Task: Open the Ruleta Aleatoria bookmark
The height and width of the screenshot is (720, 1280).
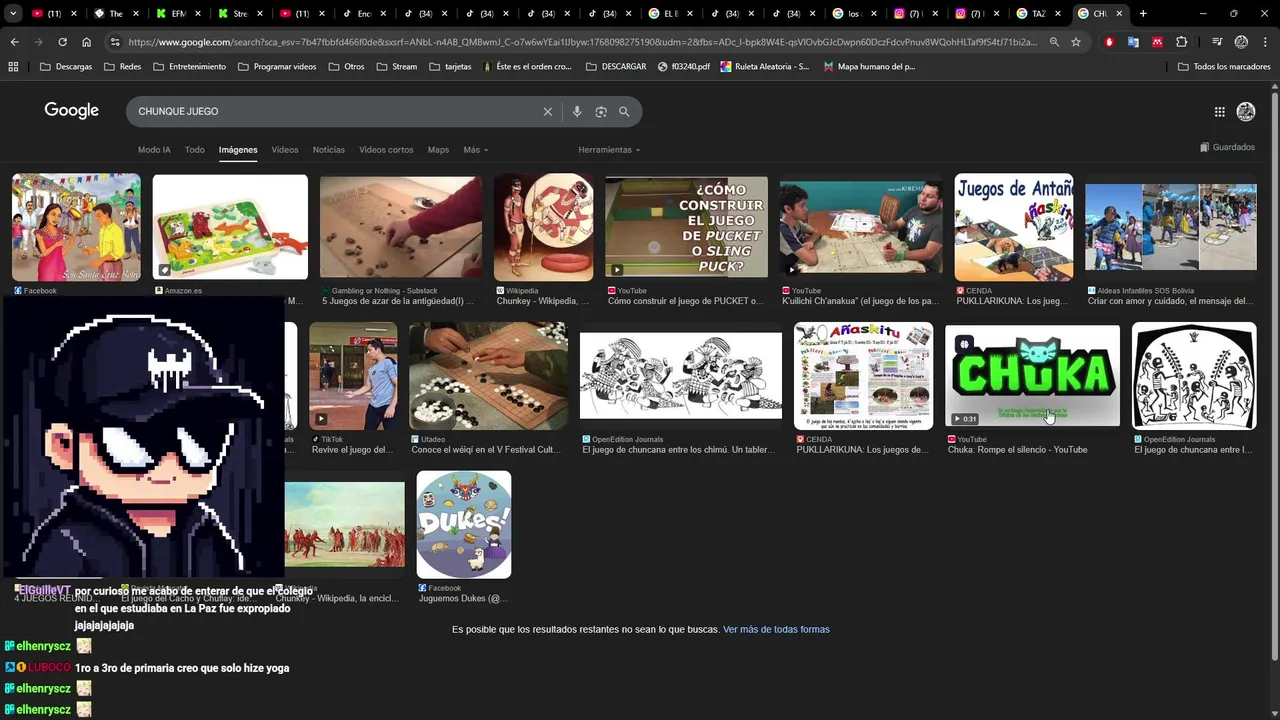Action: [x=765, y=67]
